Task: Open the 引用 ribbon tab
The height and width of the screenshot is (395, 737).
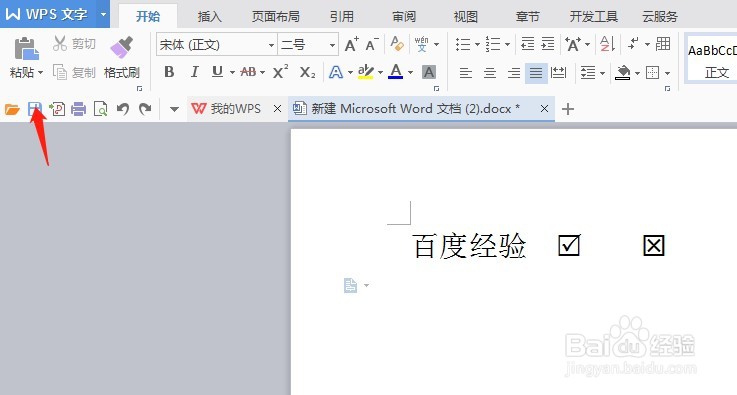Action: tap(342, 16)
